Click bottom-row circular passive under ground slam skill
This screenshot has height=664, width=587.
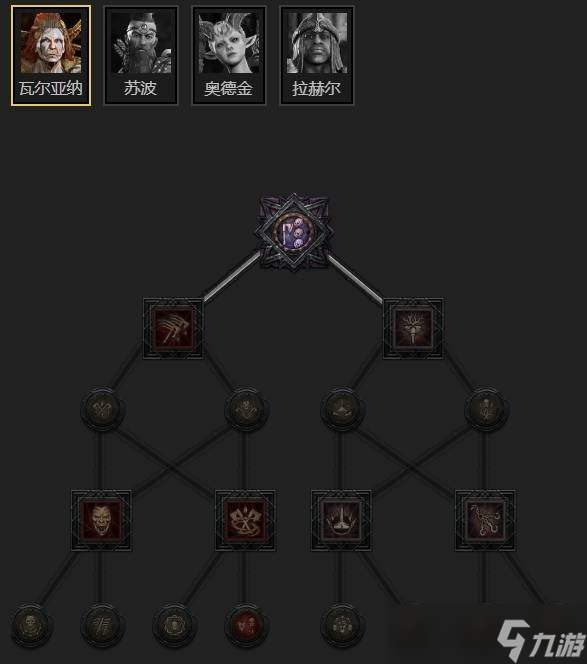[x=341, y=625]
